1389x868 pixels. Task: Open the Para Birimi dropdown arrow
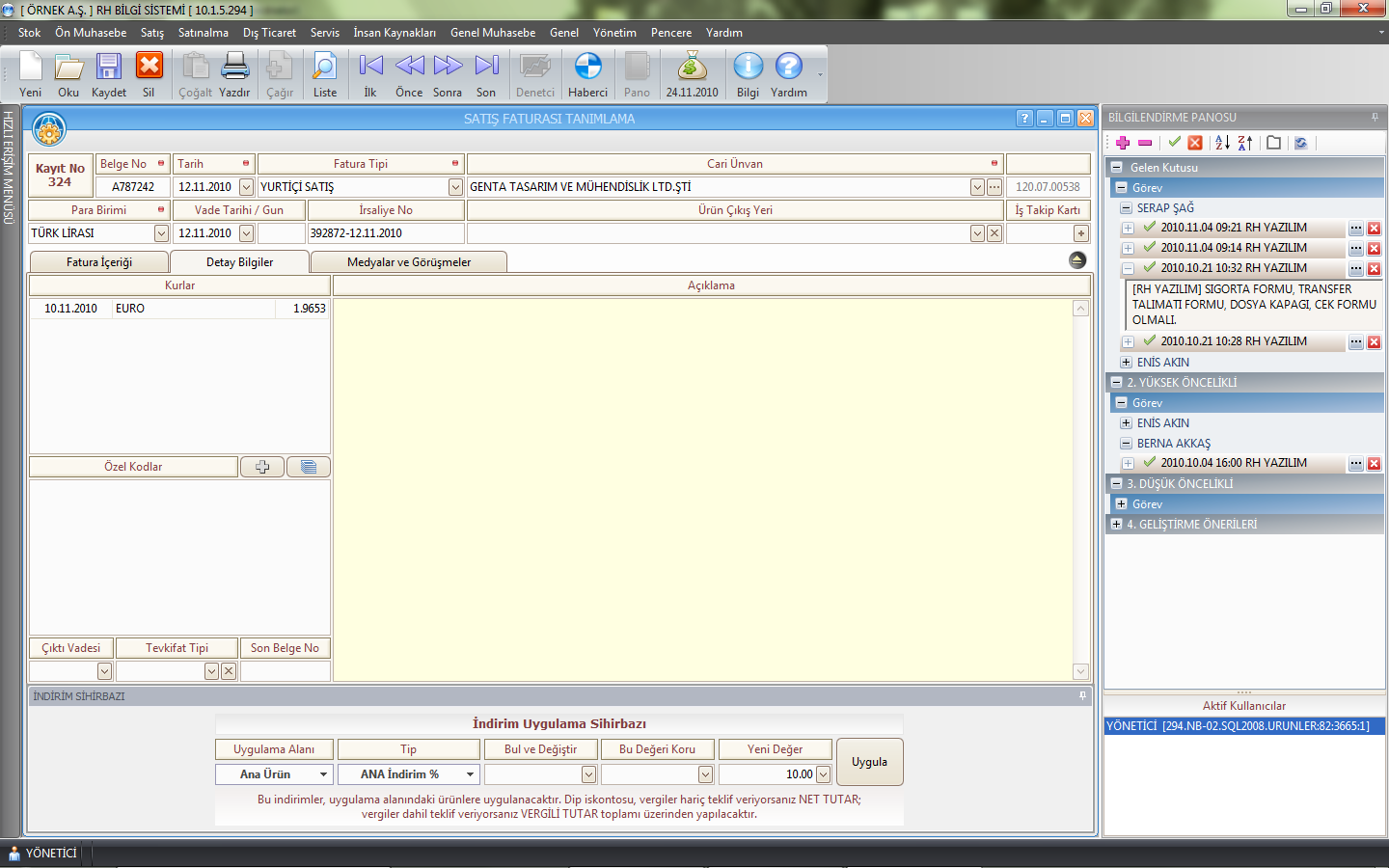[161, 233]
